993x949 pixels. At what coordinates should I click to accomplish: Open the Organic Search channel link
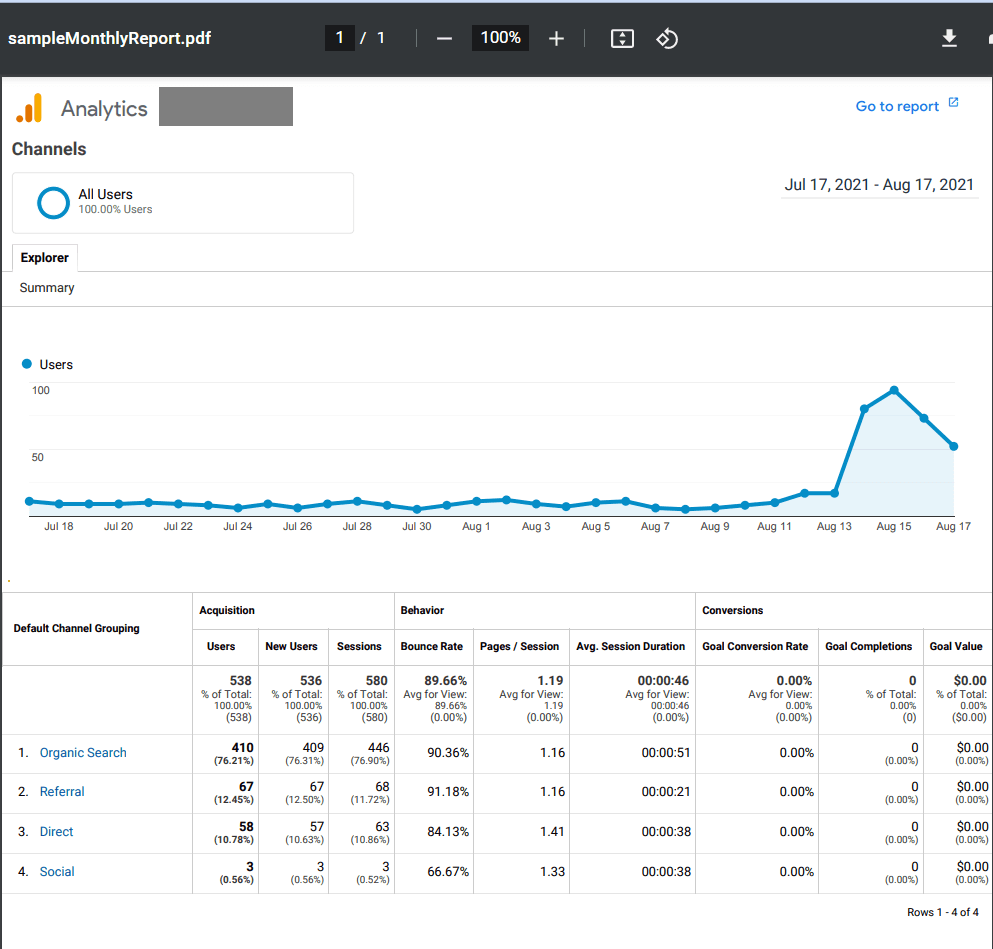coord(83,753)
